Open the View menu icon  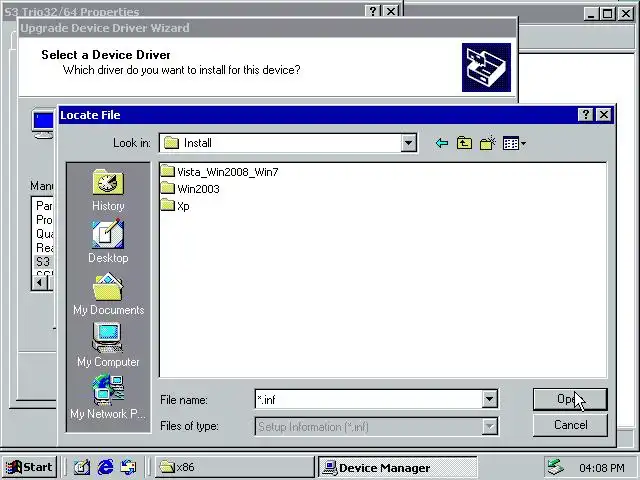[514, 143]
